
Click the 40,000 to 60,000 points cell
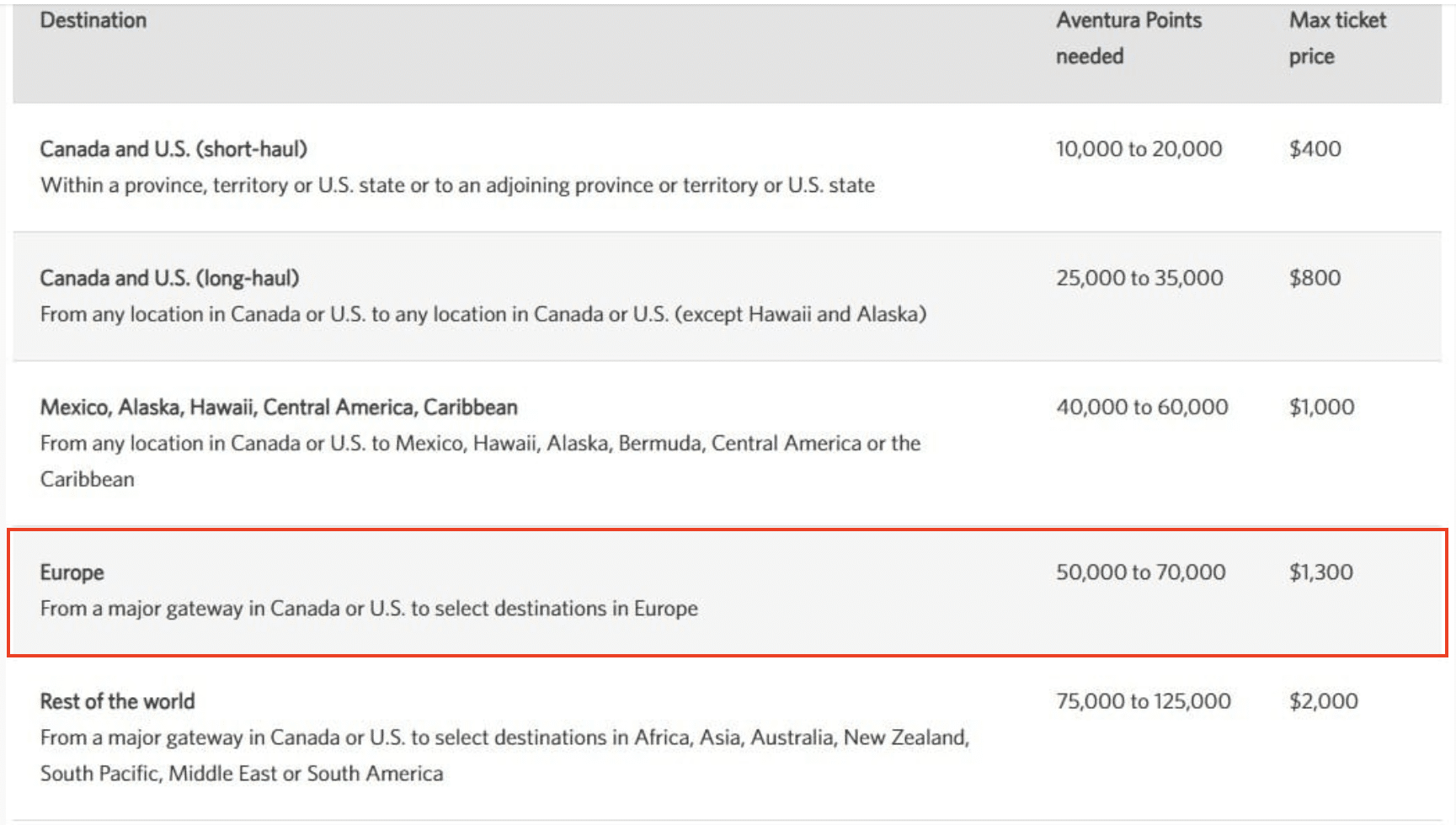[1142, 407]
